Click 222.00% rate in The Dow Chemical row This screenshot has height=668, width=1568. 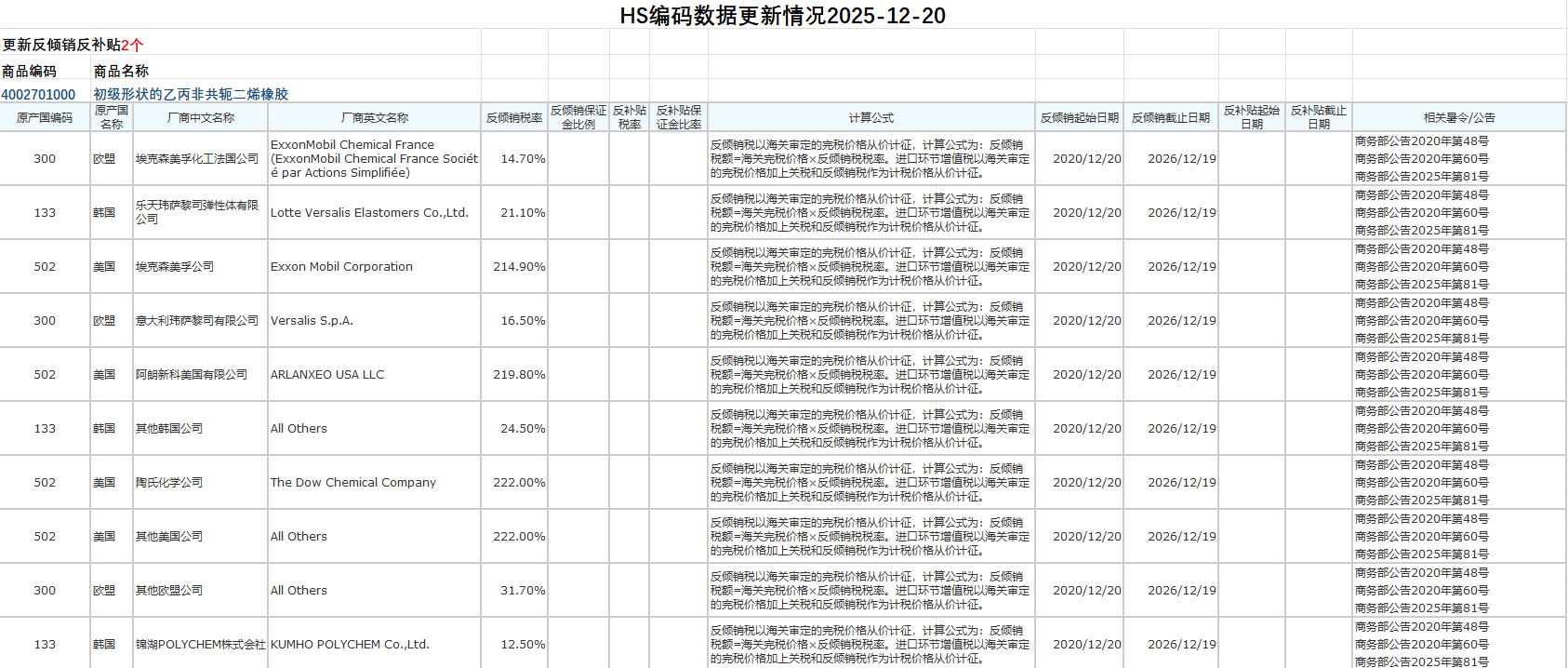pos(514,483)
